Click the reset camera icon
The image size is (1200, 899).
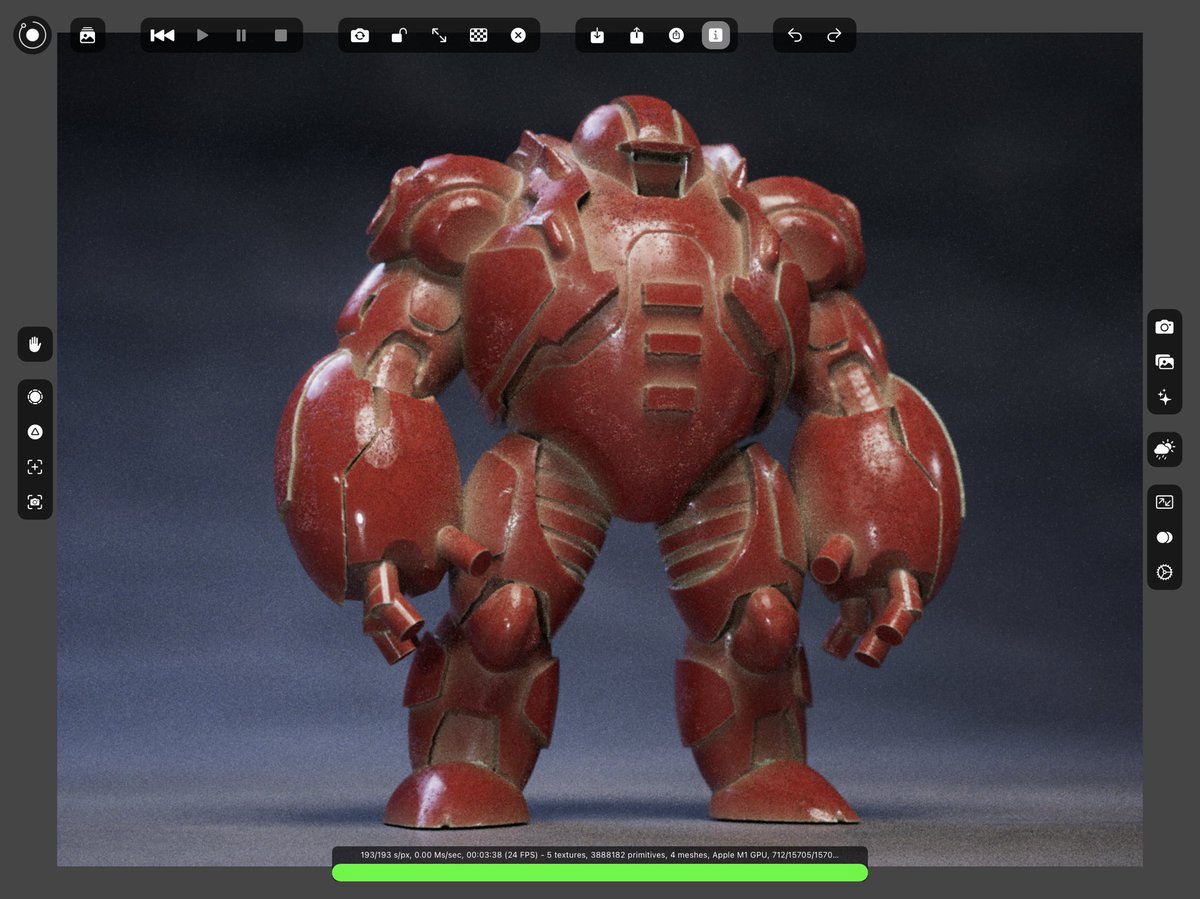click(x=360, y=35)
